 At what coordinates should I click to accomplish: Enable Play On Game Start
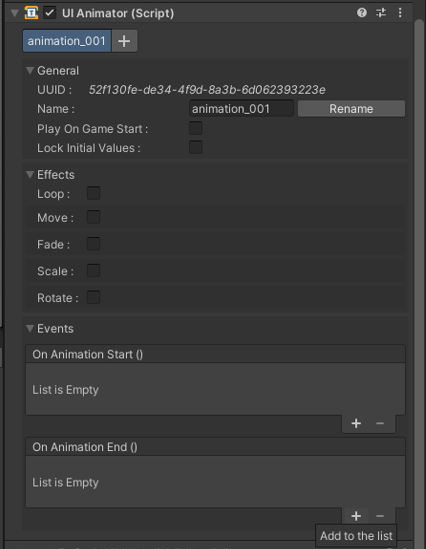tap(196, 128)
